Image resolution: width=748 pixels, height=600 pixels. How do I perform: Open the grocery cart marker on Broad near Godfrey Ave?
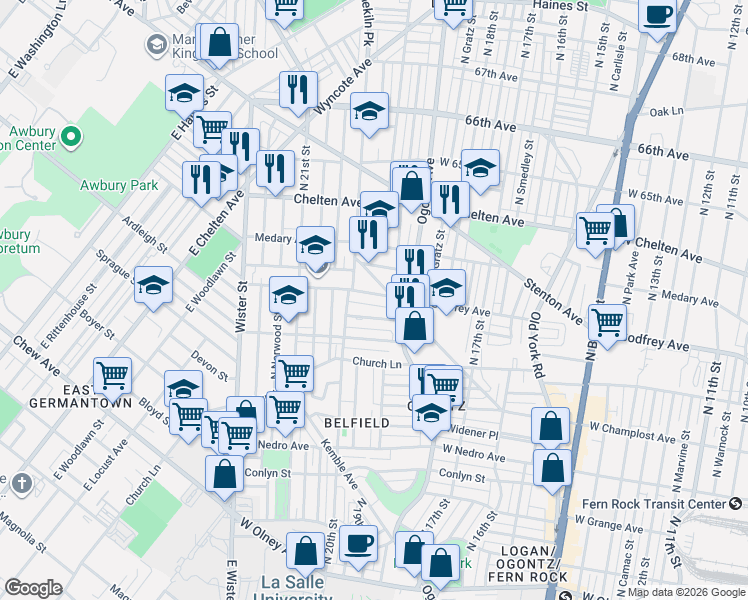pyautogui.click(x=607, y=325)
